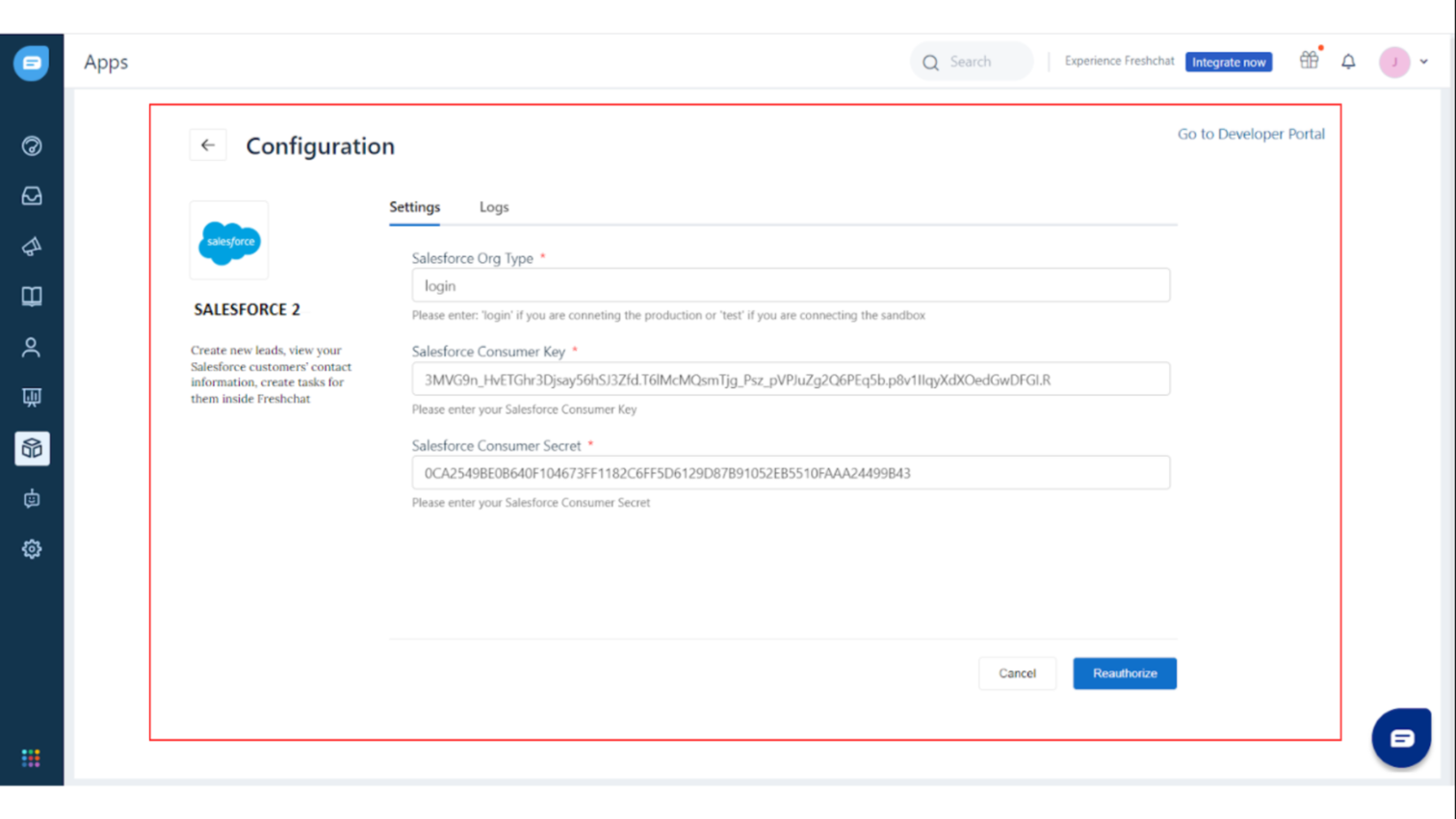Switch to the Logs tab

pos(493,207)
